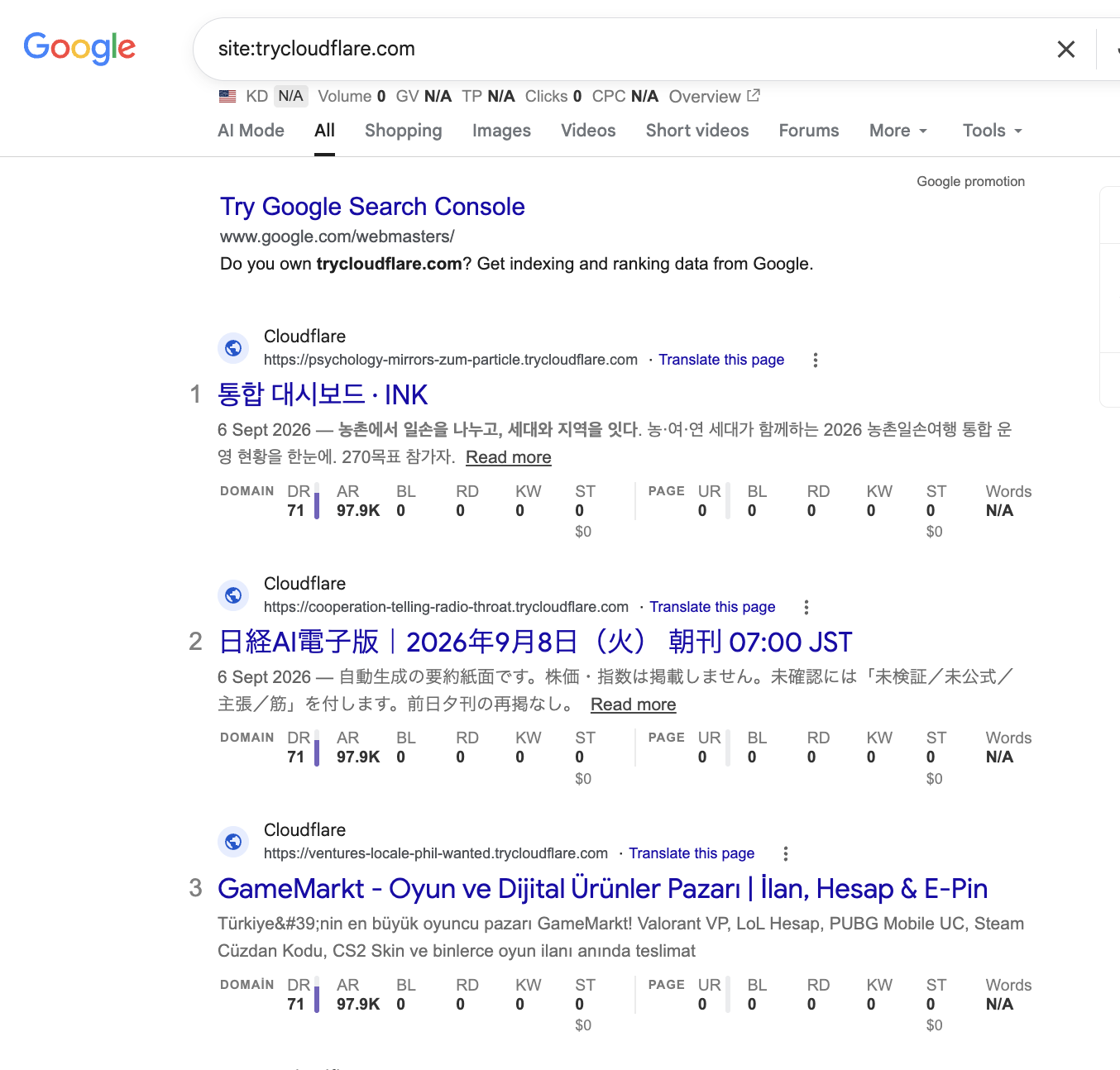This screenshot has width=1120, height=1070.
Task: Click Read more on the Korean result snippet
Action: coord(509,457)
